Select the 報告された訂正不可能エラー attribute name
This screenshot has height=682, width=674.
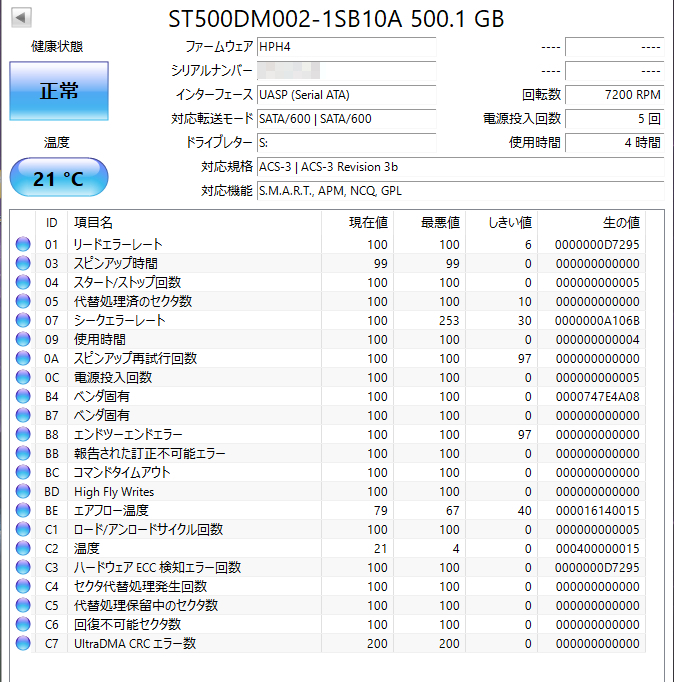pos(150,453)
